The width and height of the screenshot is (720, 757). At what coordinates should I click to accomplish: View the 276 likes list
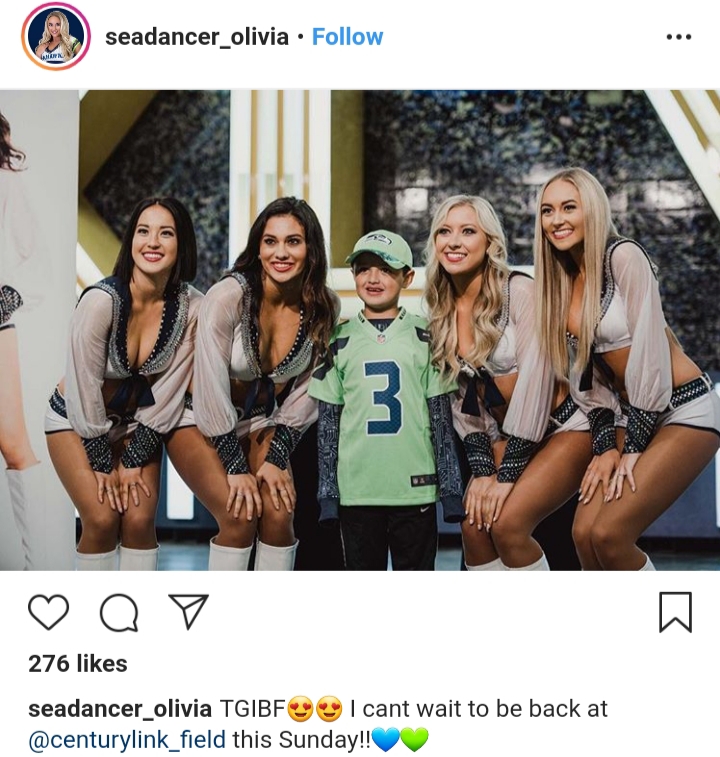pos(78,664)
